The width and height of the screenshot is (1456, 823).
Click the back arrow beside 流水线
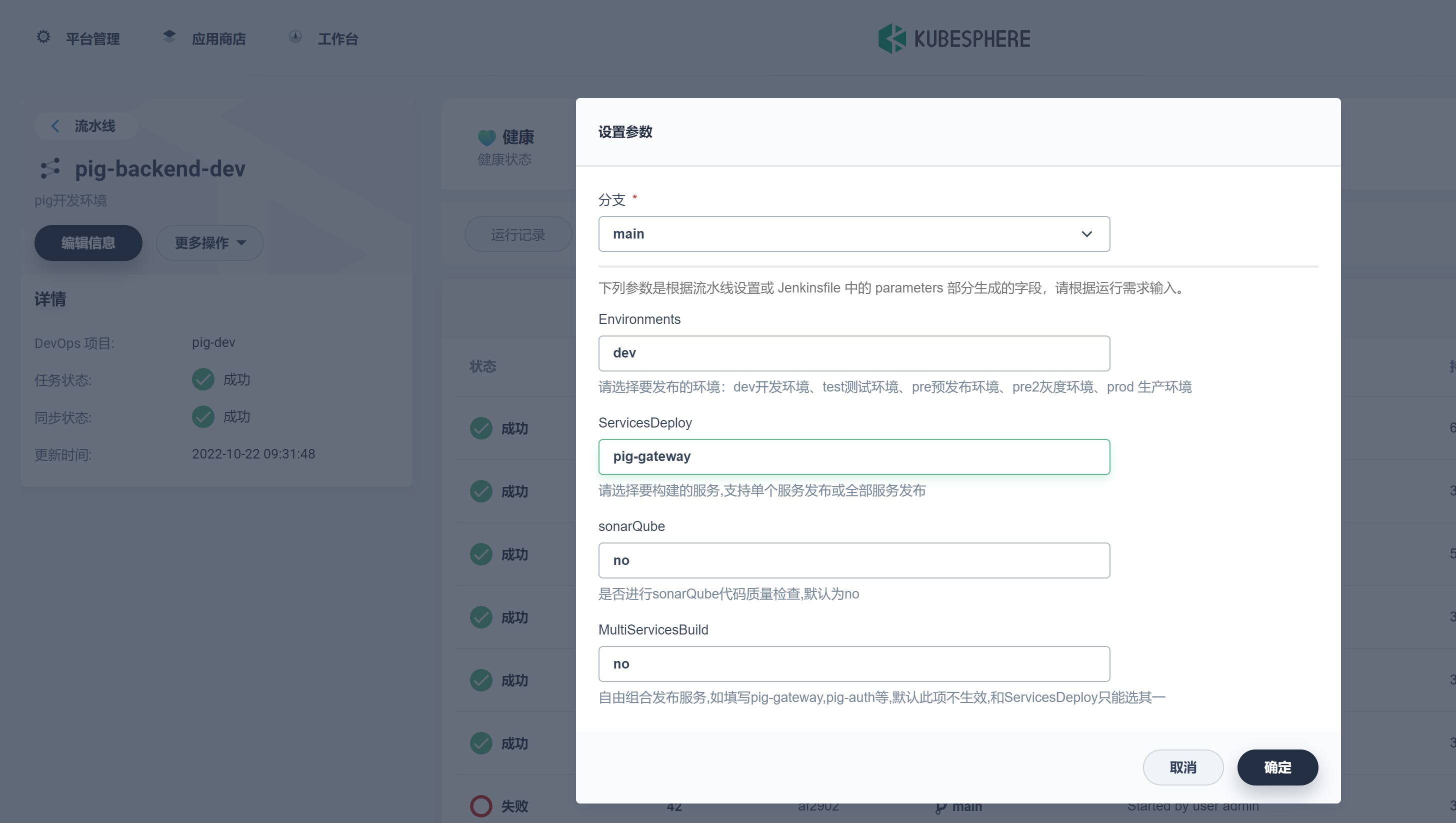pyautogui.click(x=55, y=125)
